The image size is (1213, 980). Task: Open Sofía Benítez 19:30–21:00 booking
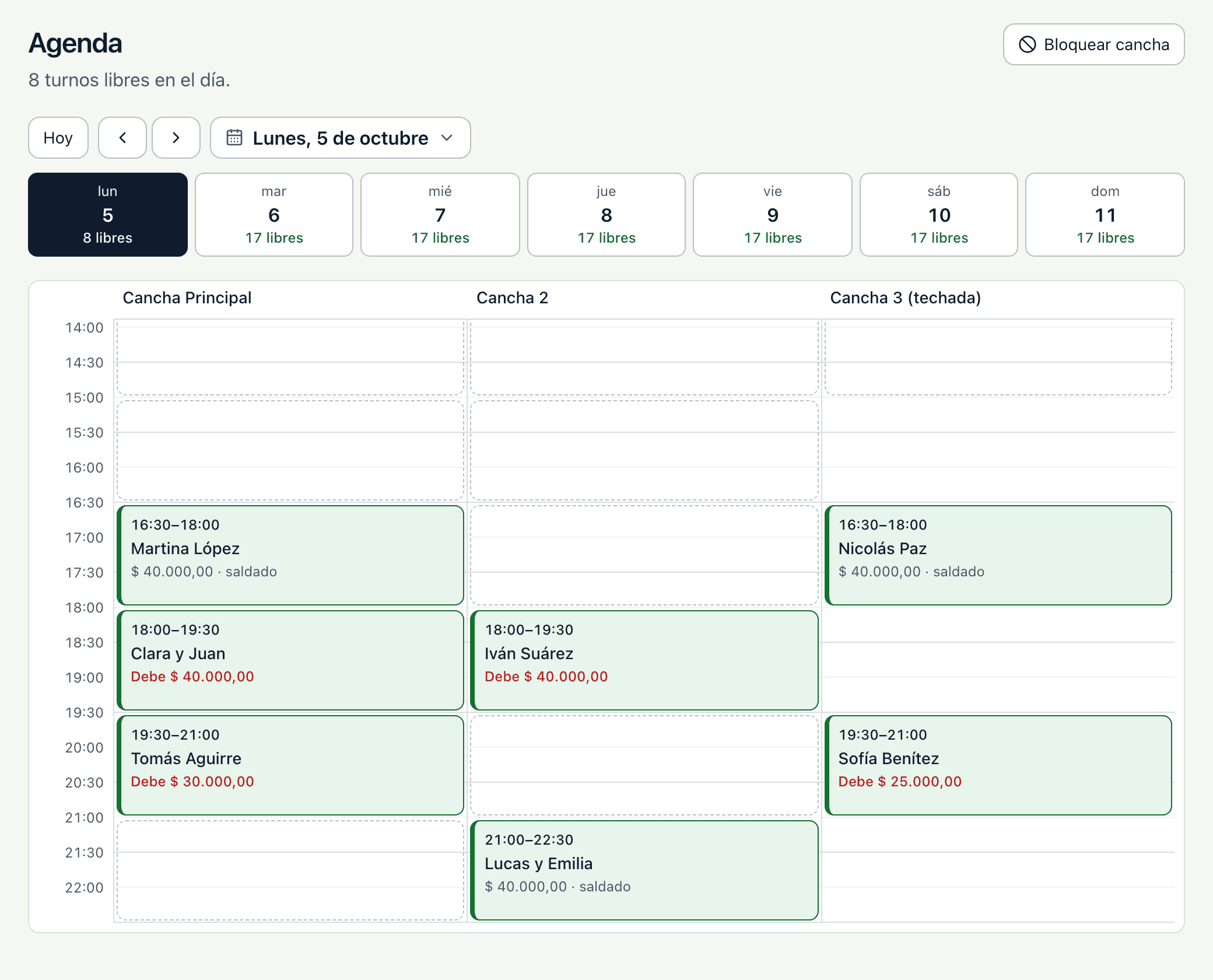point(998,765)
